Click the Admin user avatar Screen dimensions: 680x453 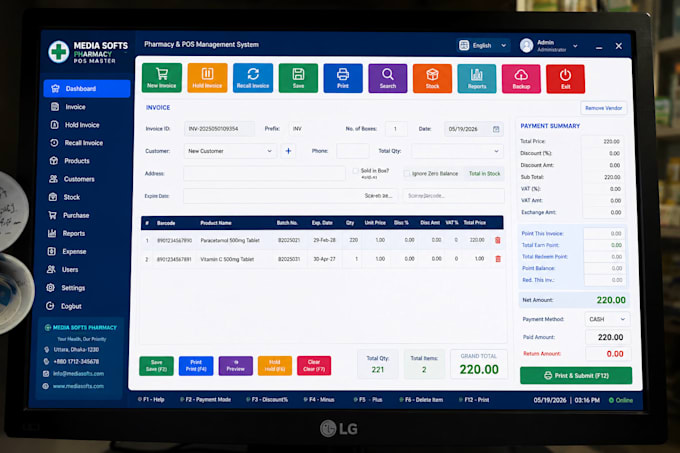pyautogui.click(x=526, y=46)
